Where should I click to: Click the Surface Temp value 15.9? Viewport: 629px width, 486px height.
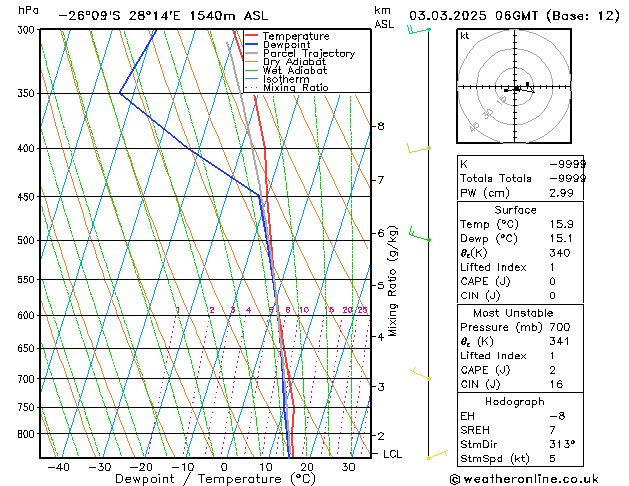tap(561, 224)
